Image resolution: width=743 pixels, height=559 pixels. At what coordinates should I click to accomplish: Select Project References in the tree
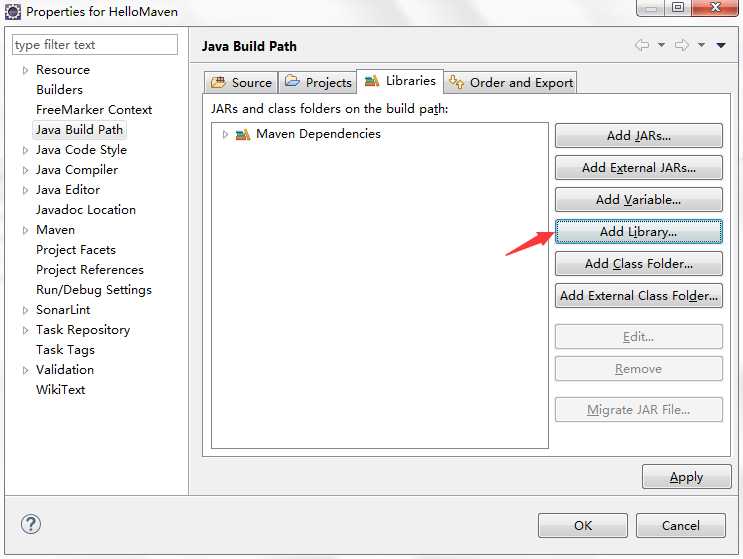pos(90,270)
